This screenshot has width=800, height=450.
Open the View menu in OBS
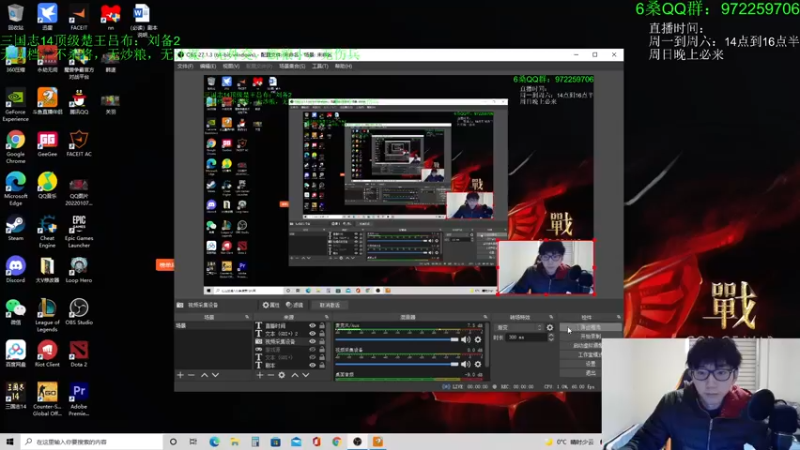pos(231,66)
